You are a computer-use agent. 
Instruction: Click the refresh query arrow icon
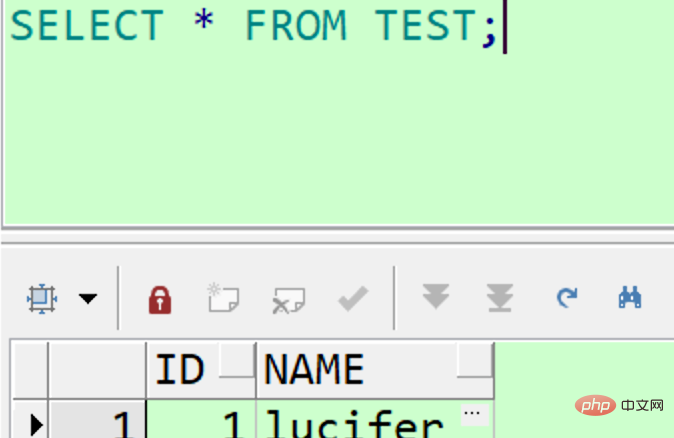[567, 297]
